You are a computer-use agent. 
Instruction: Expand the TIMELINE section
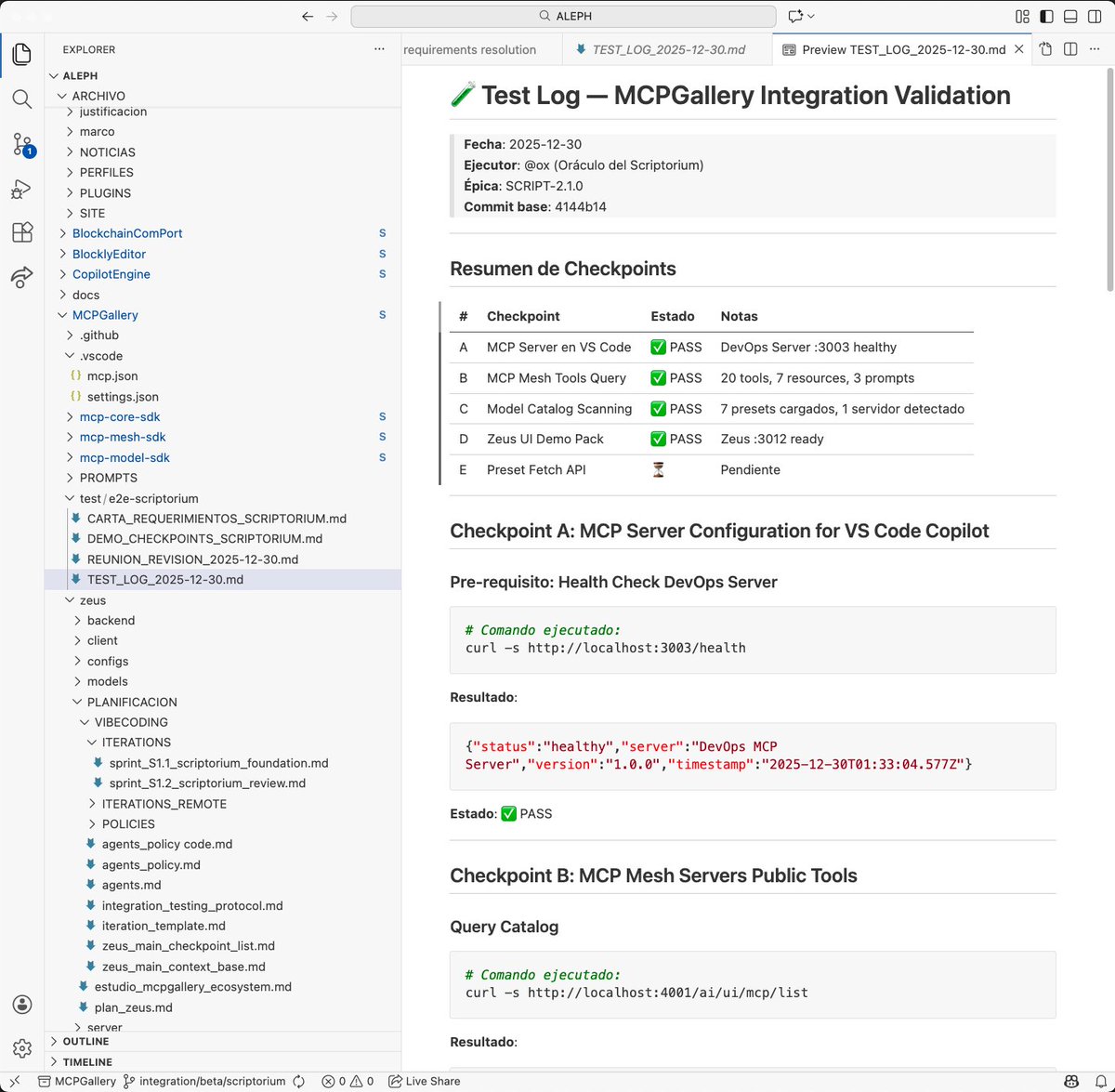pyautogui.click(x=223, y=1061)
